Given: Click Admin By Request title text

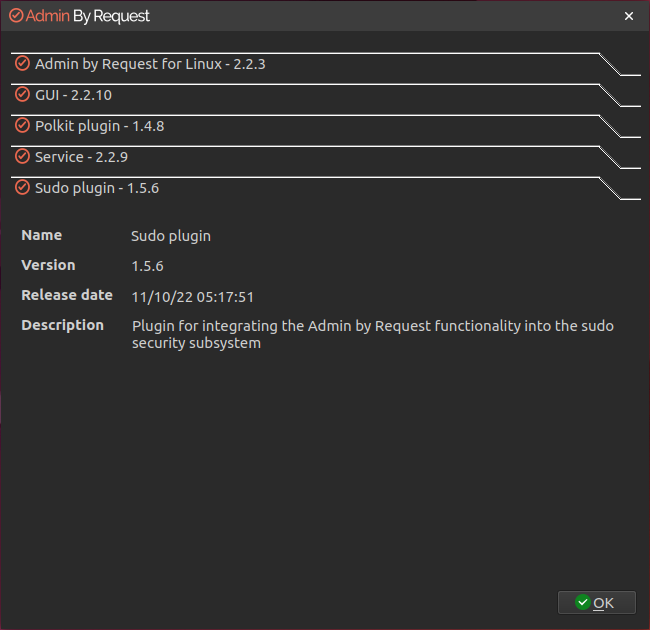Looking at the screenshot, I should tap(87, 16).
